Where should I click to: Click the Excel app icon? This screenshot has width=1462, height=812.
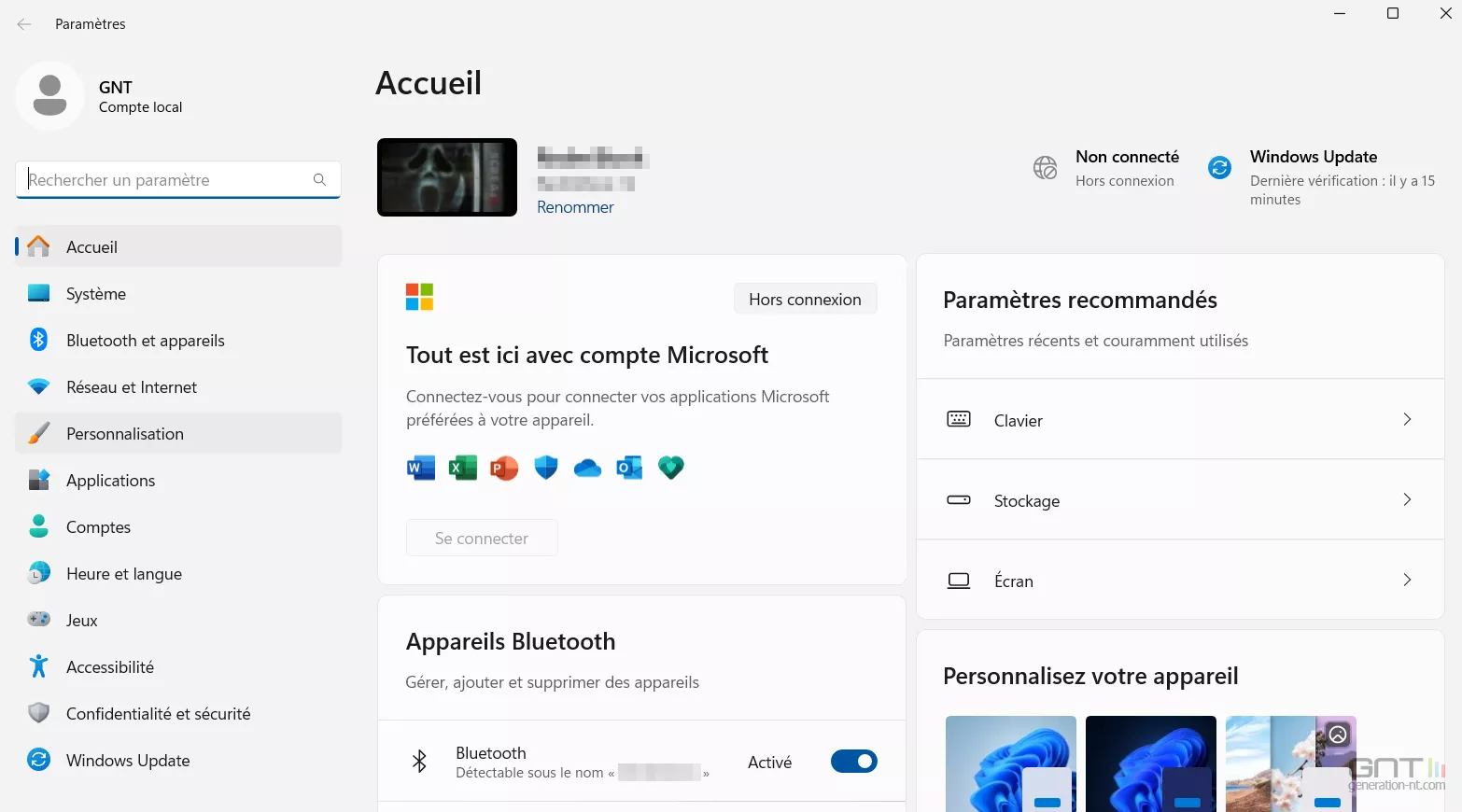(463, 468)
